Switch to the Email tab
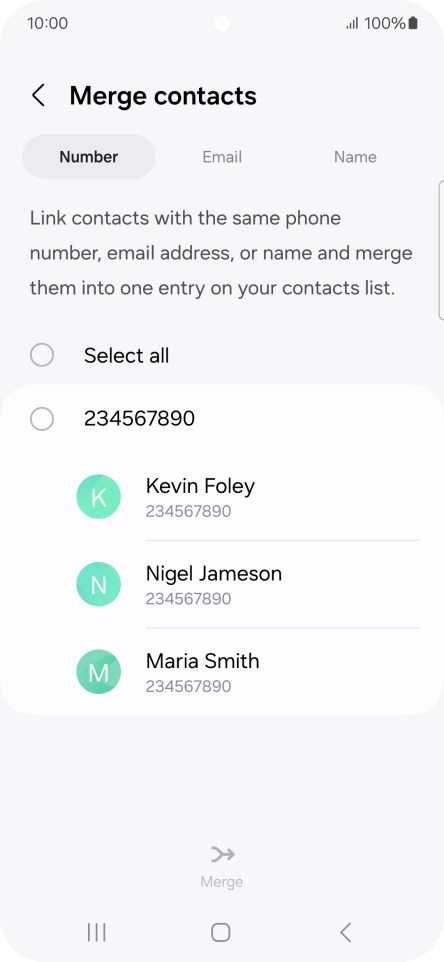The width and height of the screenshot is (444, 962). tap(222, 157)
